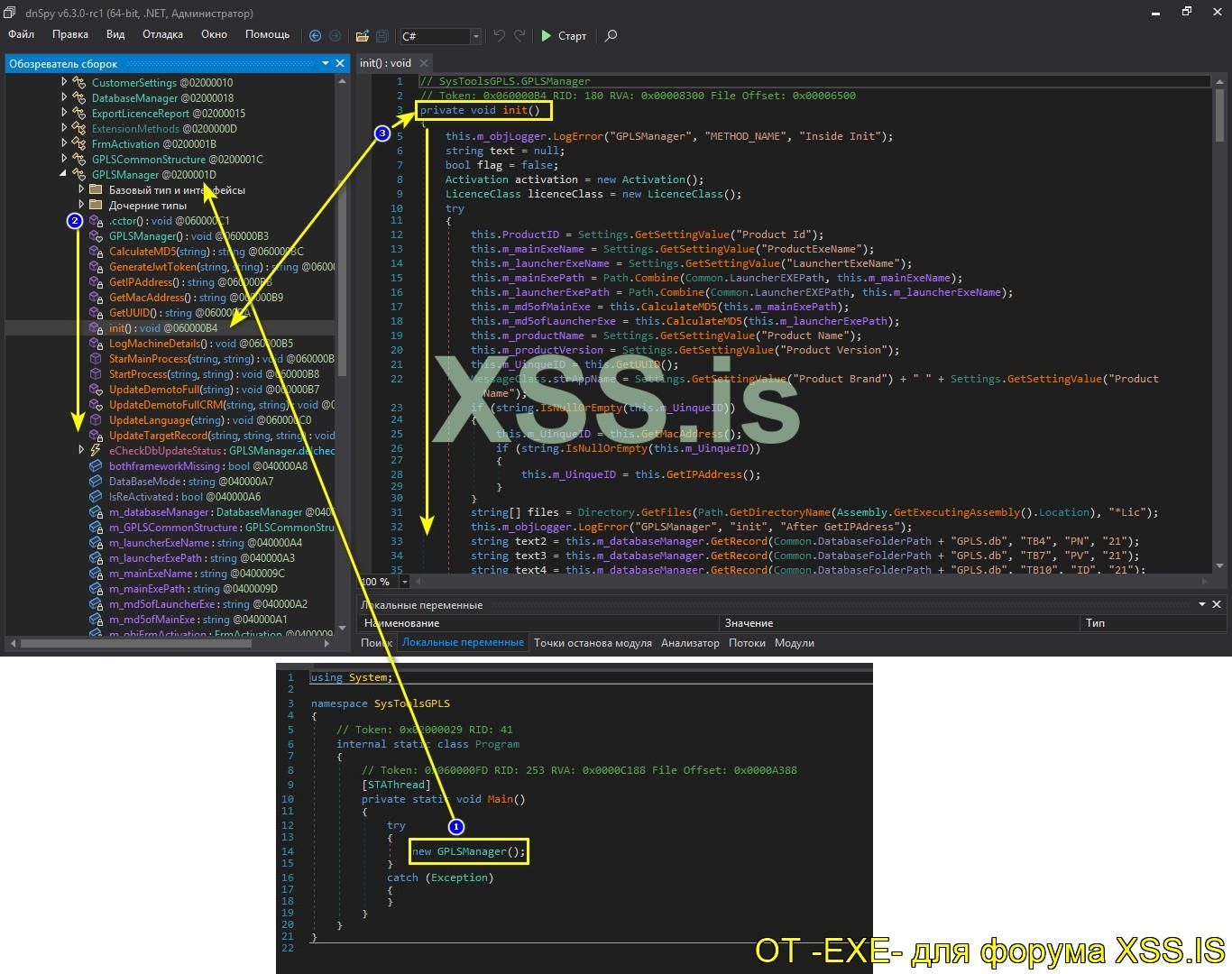Open the 100 % zoom dropdown

404,582
